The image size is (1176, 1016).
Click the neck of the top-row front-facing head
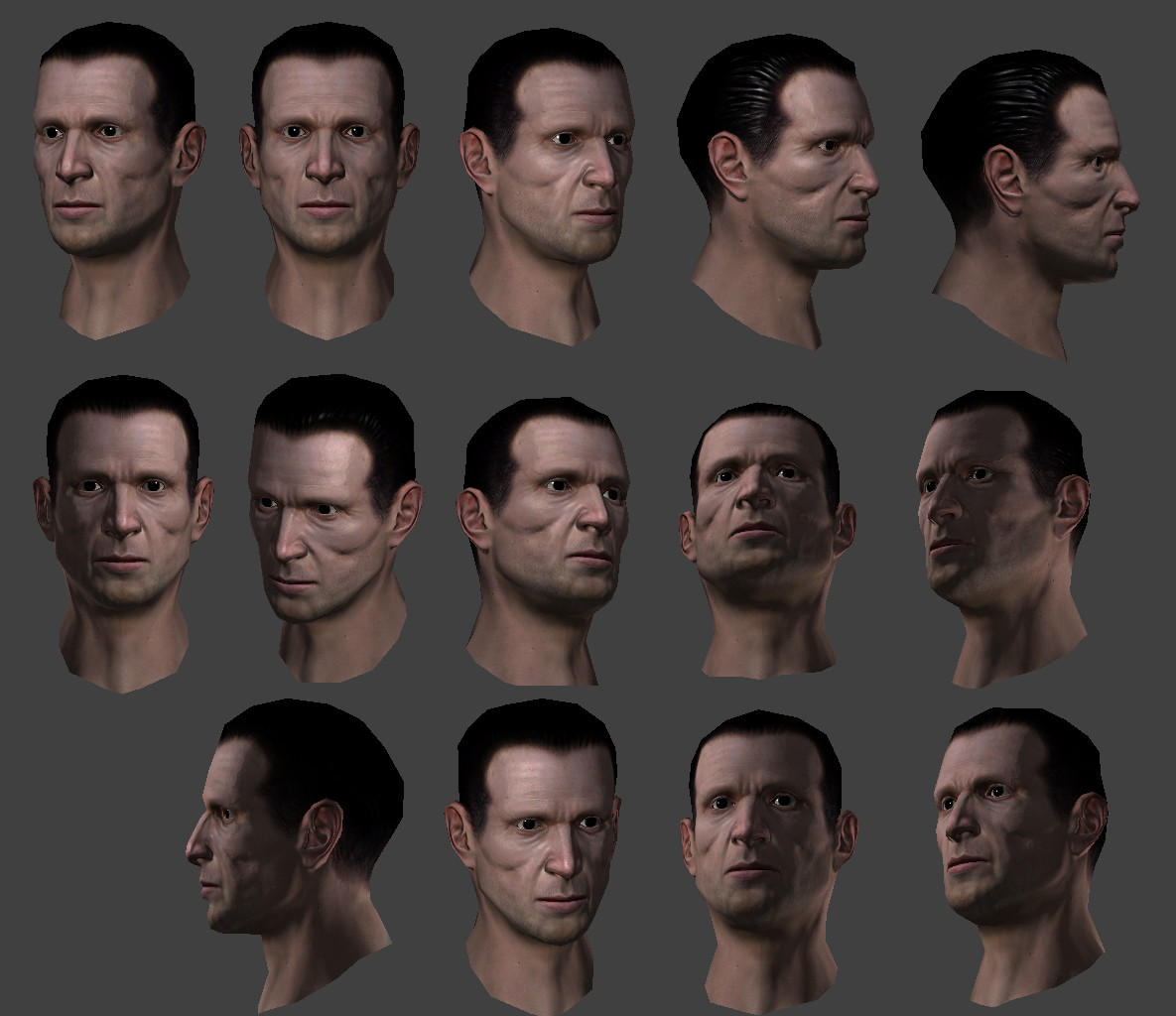[x=328, y=293]
